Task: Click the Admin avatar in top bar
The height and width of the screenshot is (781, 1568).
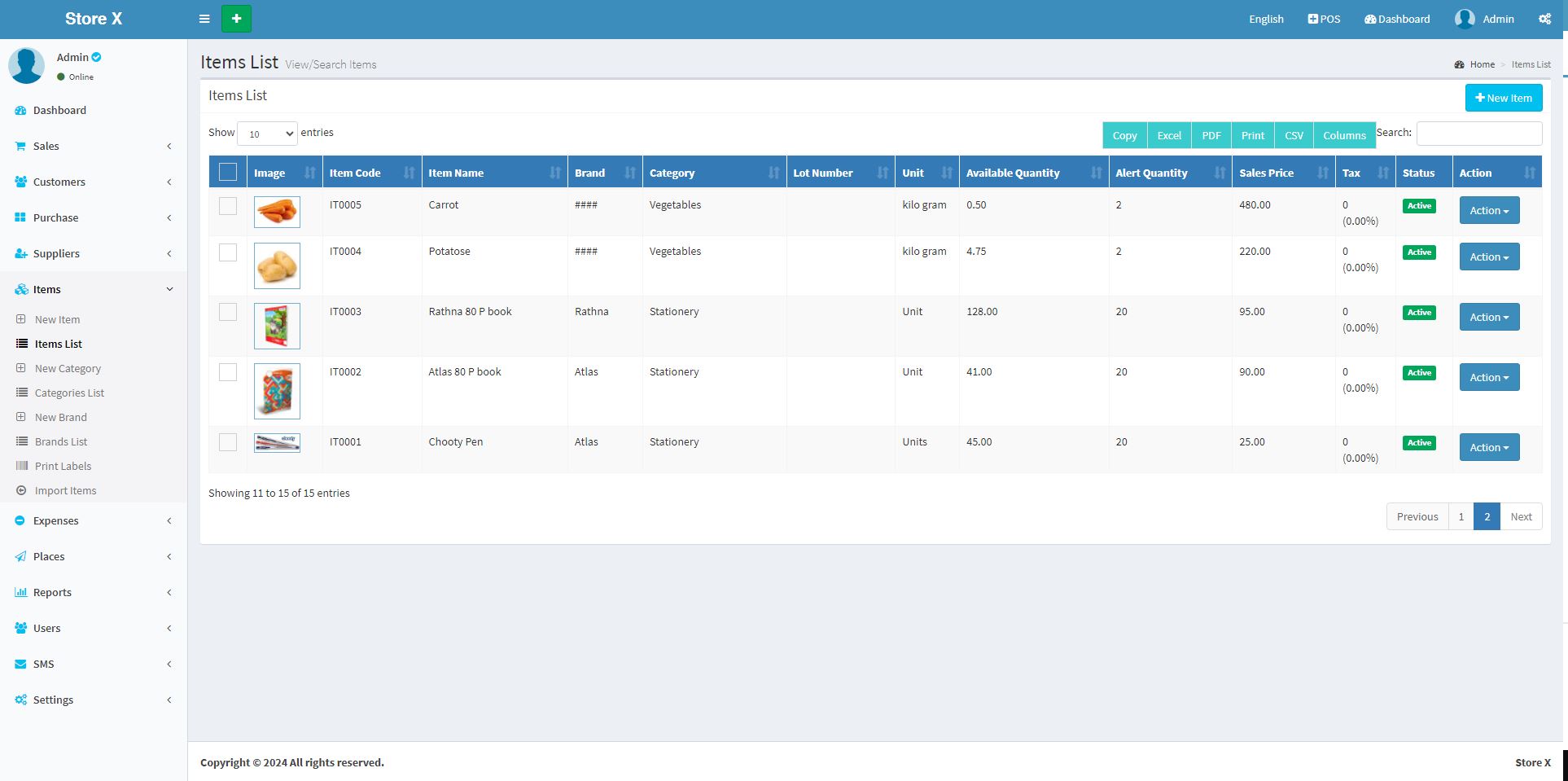Action: [x=1465, y=19]
